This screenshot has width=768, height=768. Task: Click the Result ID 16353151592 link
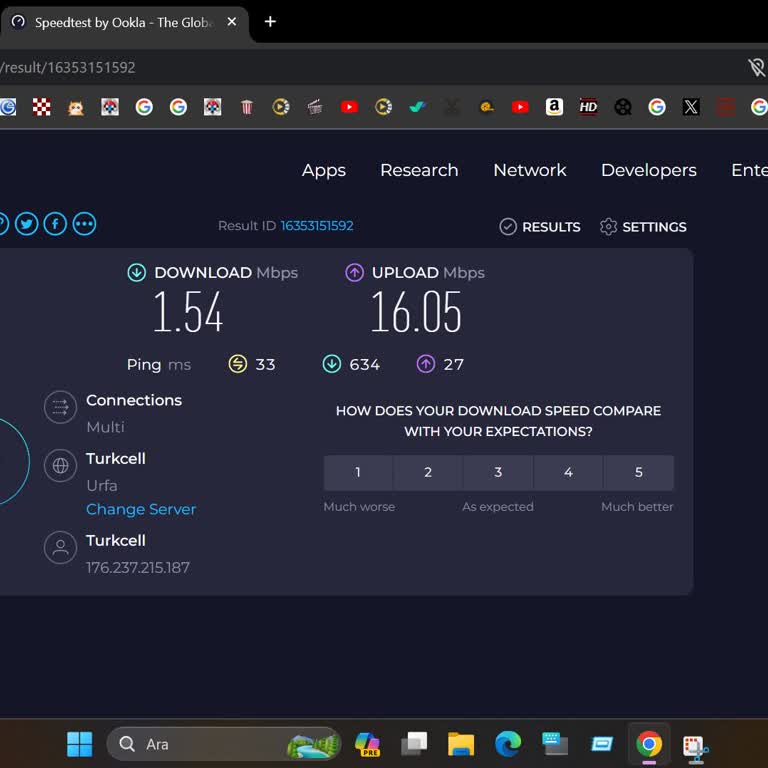[x=317, y=225]
